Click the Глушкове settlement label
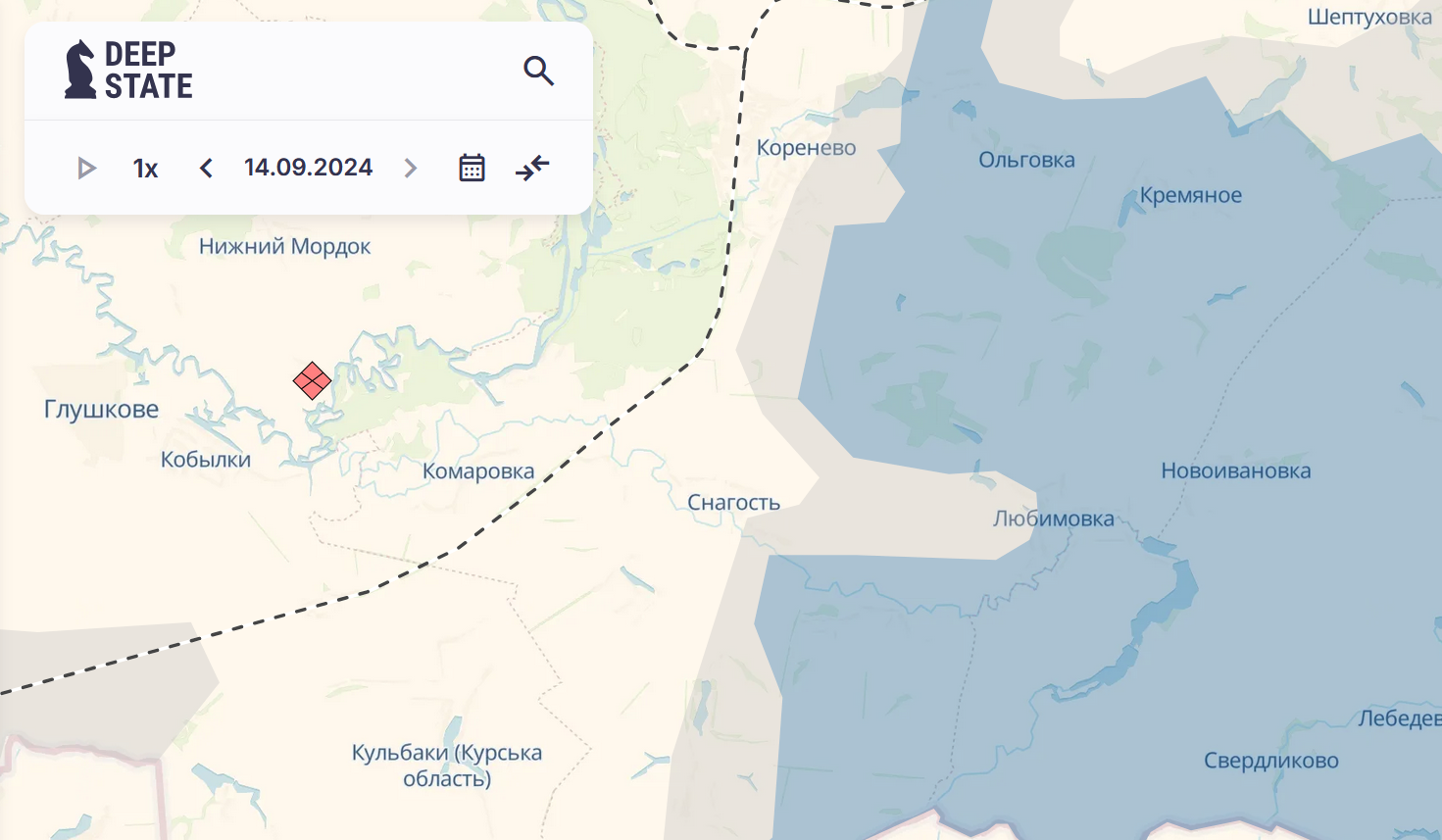Image resolution: width=1442 pixels, height=840 pixels. coord(101,410)
